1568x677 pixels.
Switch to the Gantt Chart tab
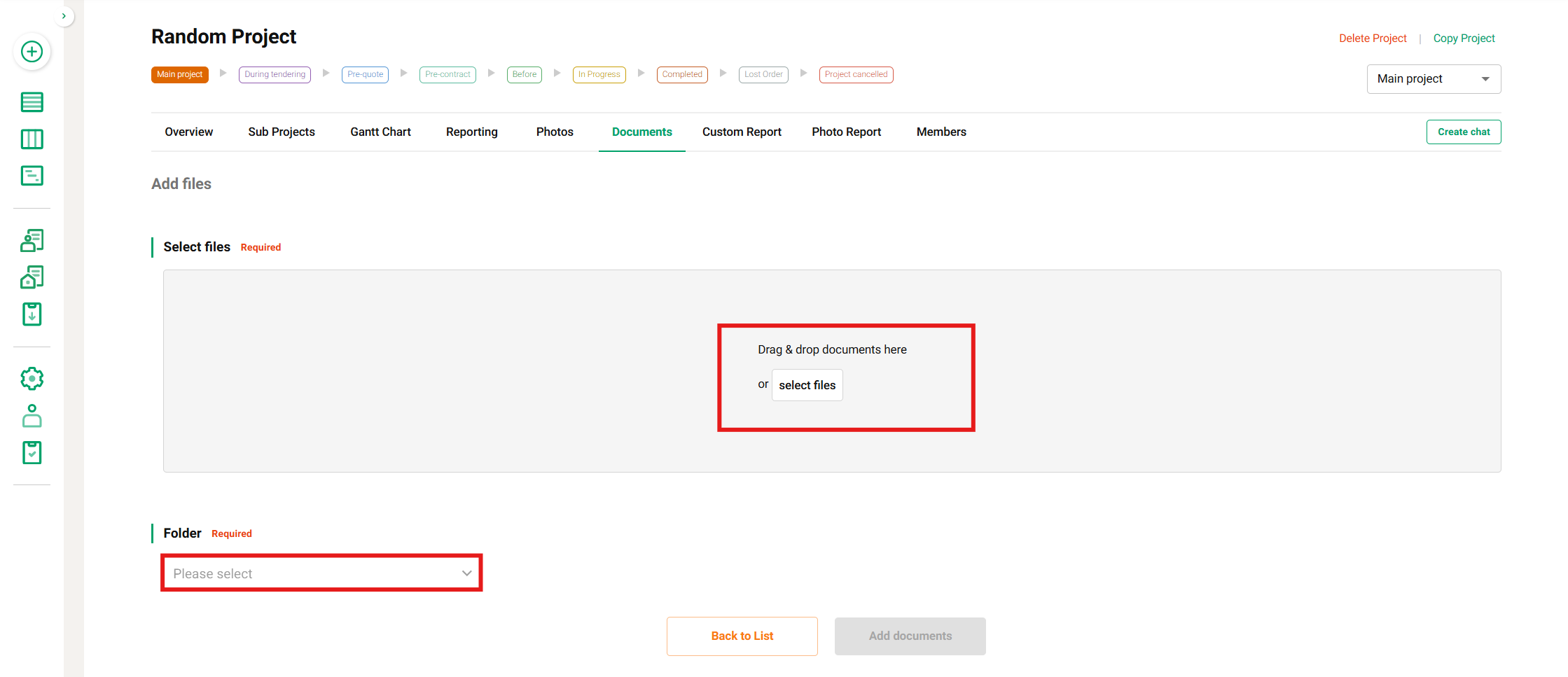tap(380, 132)
